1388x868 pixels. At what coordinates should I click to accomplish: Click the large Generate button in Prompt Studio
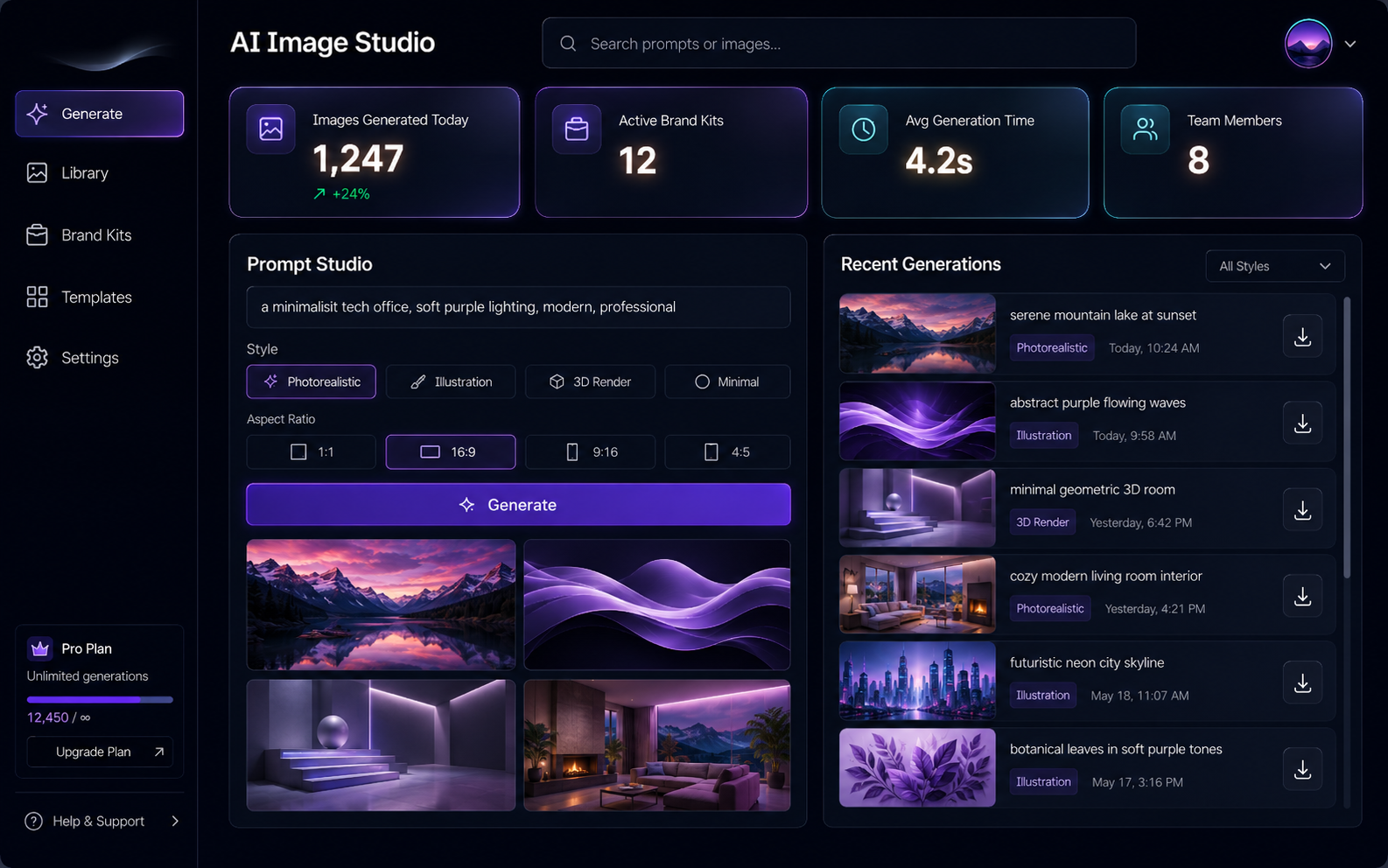(x=518, y=505)
